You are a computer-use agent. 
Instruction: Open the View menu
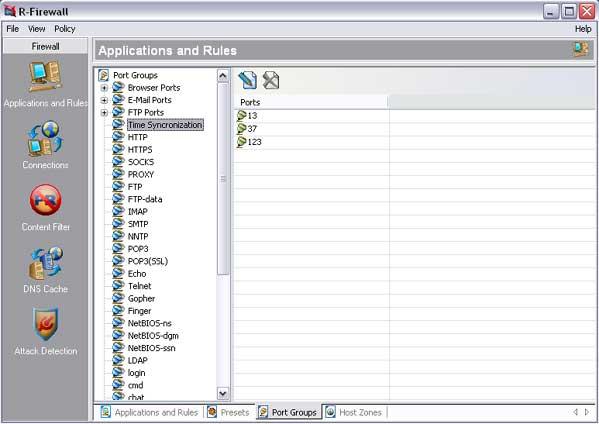[37, 29]
